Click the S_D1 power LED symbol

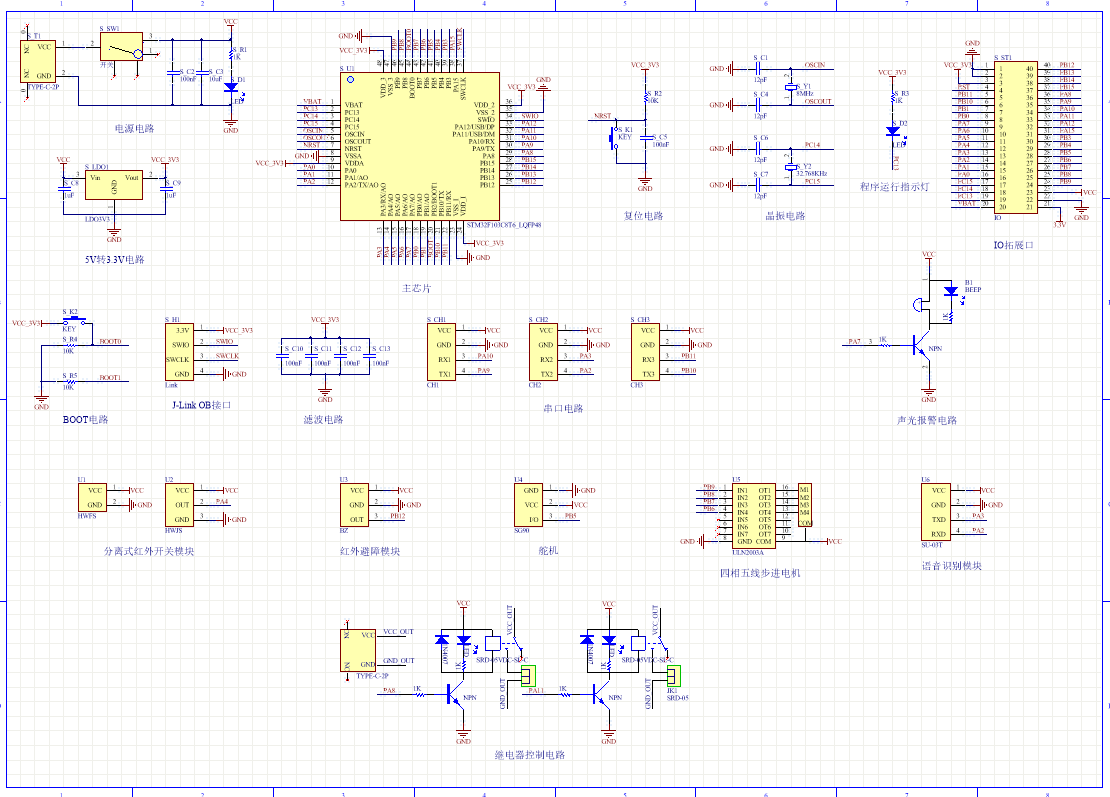(x=231, y=87)
